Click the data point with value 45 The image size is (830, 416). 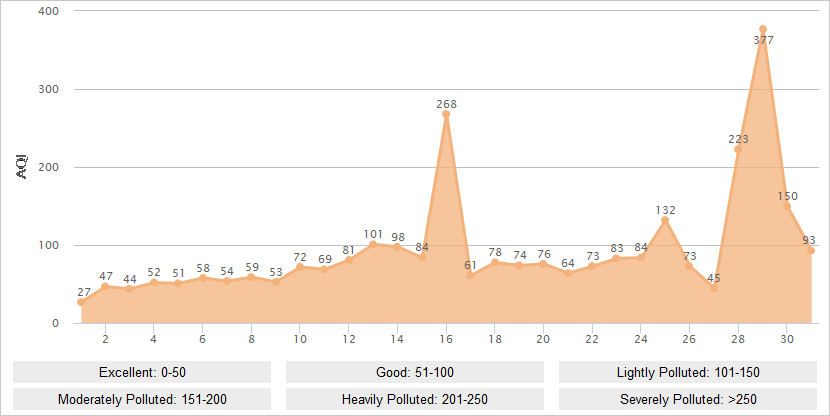(714, 288)
